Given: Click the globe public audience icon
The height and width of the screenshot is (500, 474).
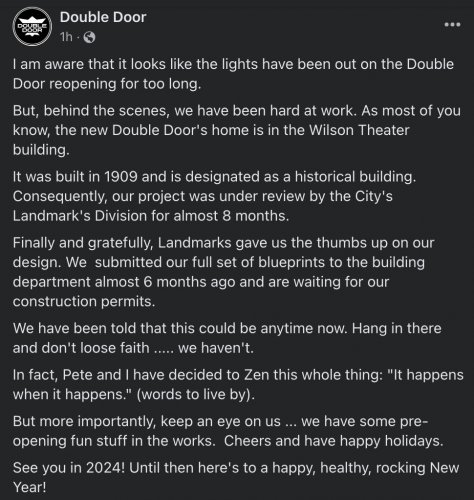Looking at the screenshot, I should tap(89, 37).
